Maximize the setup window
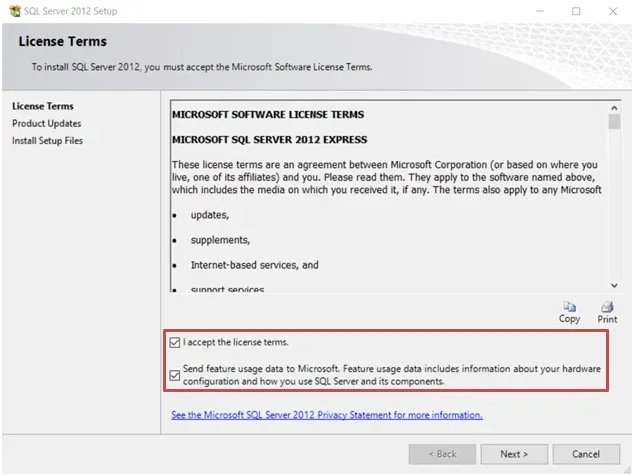This screenshot has width=634, height=475. click(x=576, y=11)
